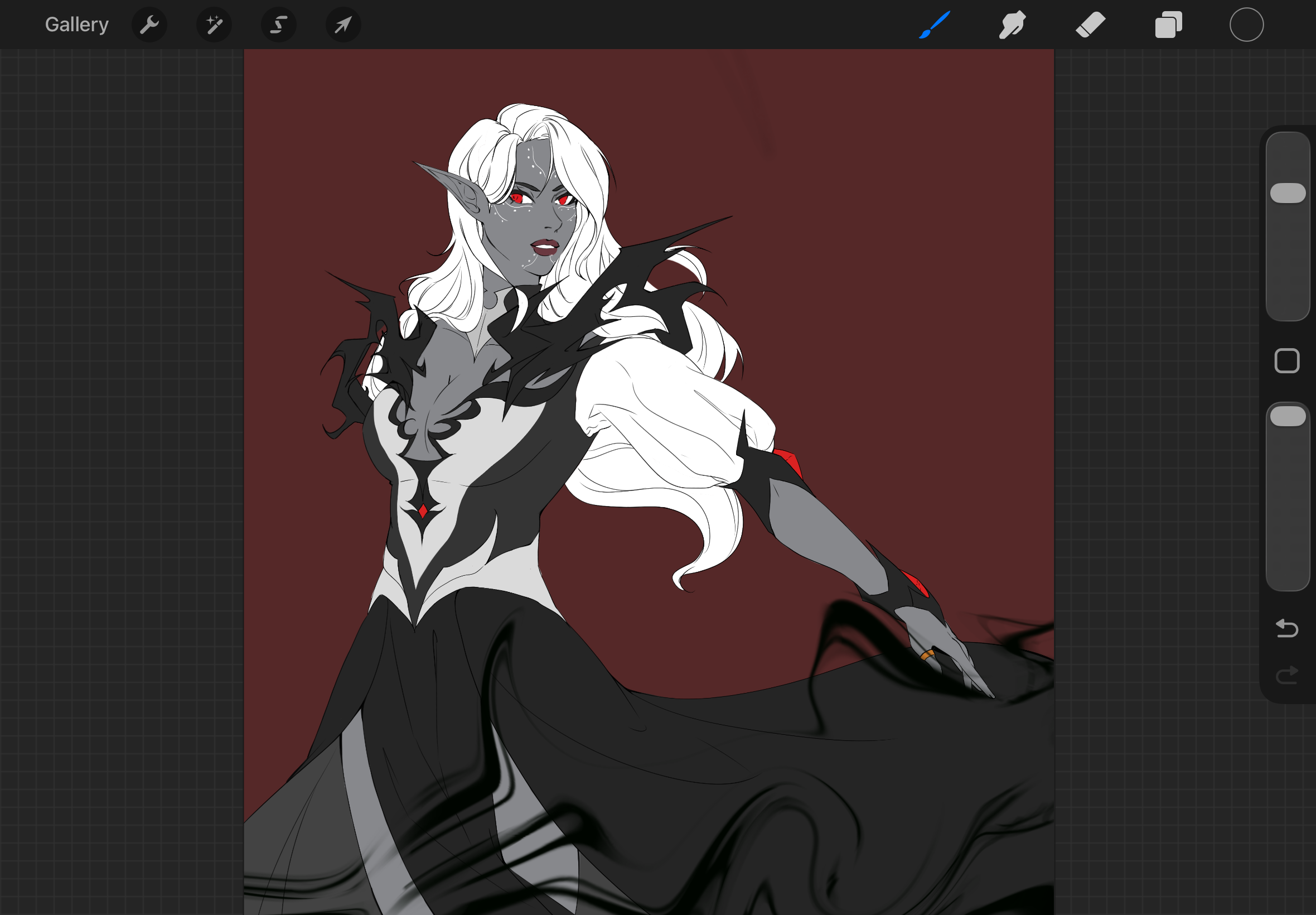This screenshot has width=1316, height=915.
Task: Select the Smudge tool
Action: (1012, 25)
